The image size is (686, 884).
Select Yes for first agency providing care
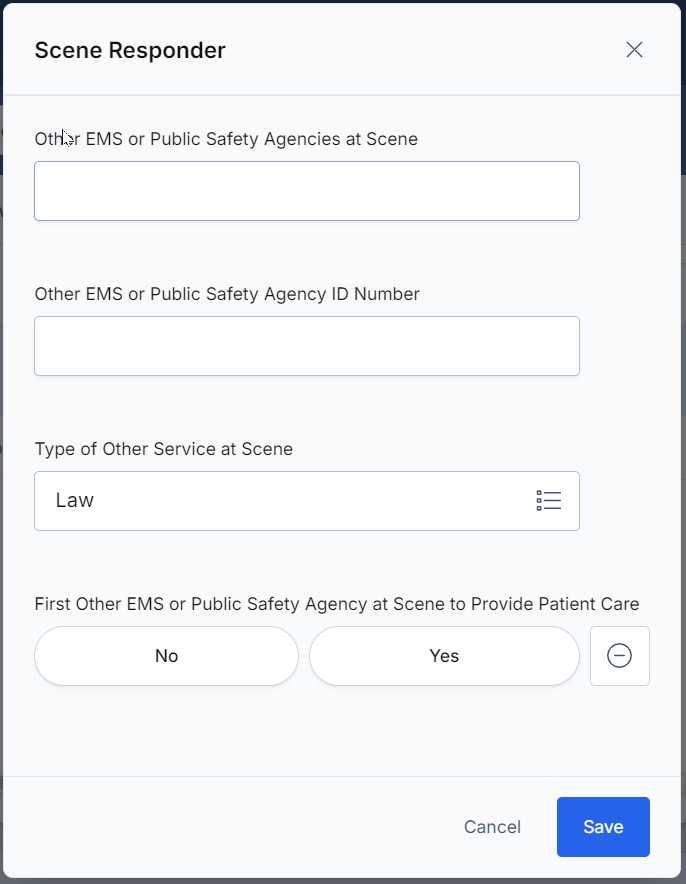[x=444, y=656]
